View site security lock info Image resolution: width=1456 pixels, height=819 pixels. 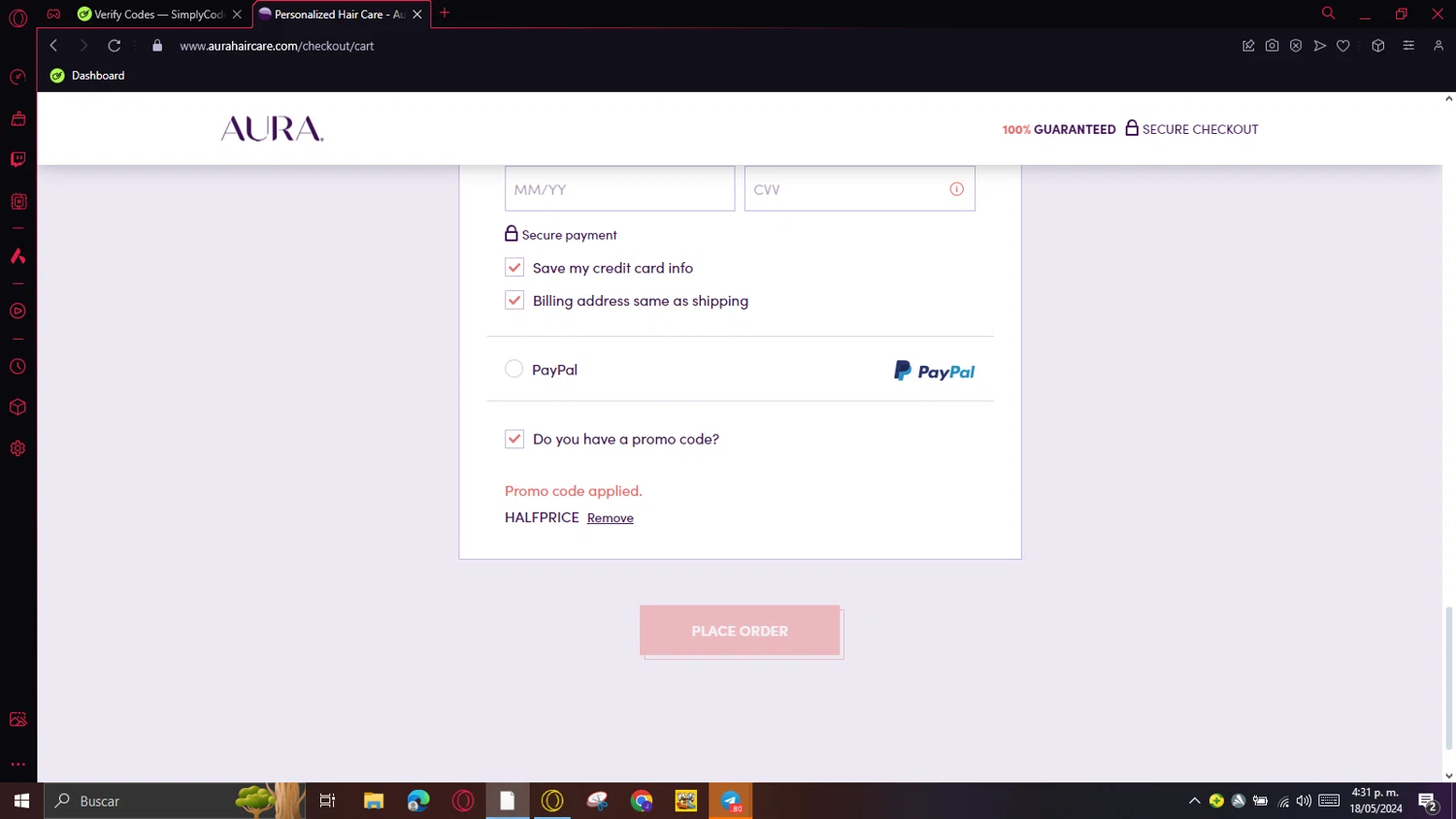[x=157, y=46]
